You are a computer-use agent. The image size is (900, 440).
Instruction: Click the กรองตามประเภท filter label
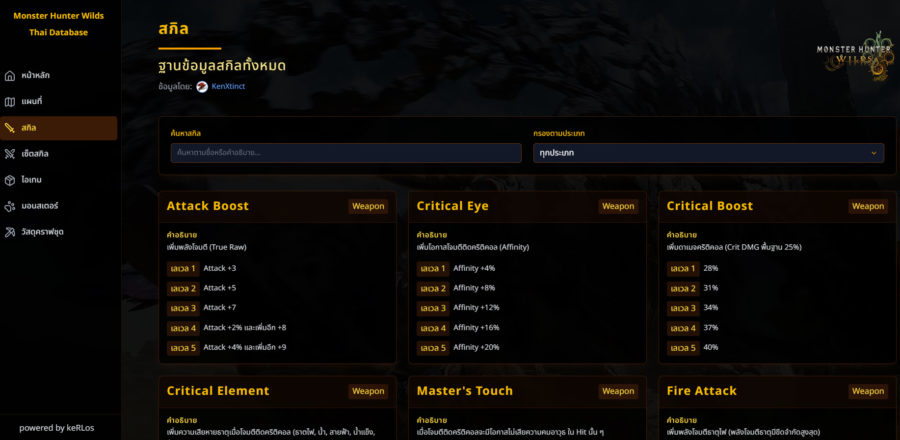point(559,133)
